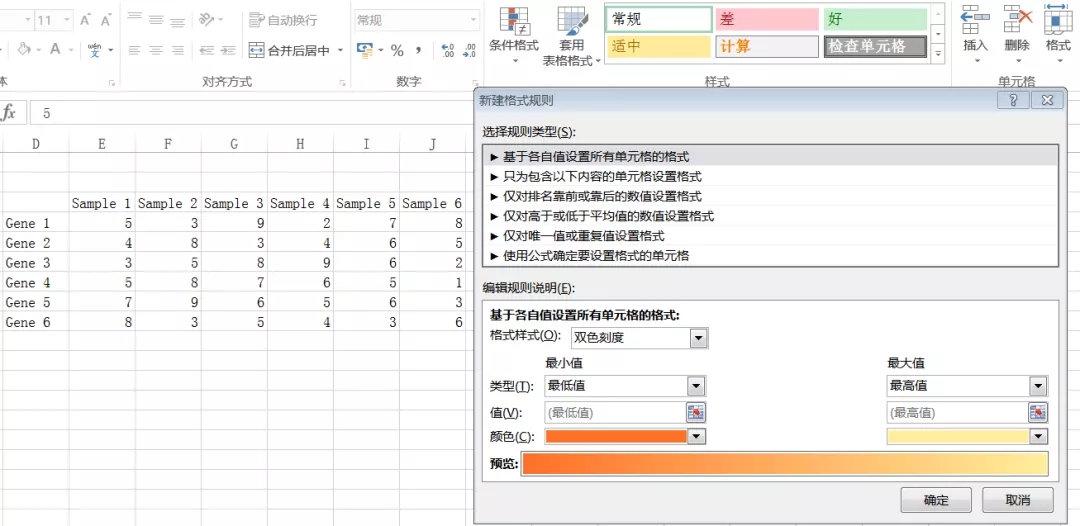Open the wén phonetic guide tool
Viewport: 1080px width, 526px height.
(94, 50)
